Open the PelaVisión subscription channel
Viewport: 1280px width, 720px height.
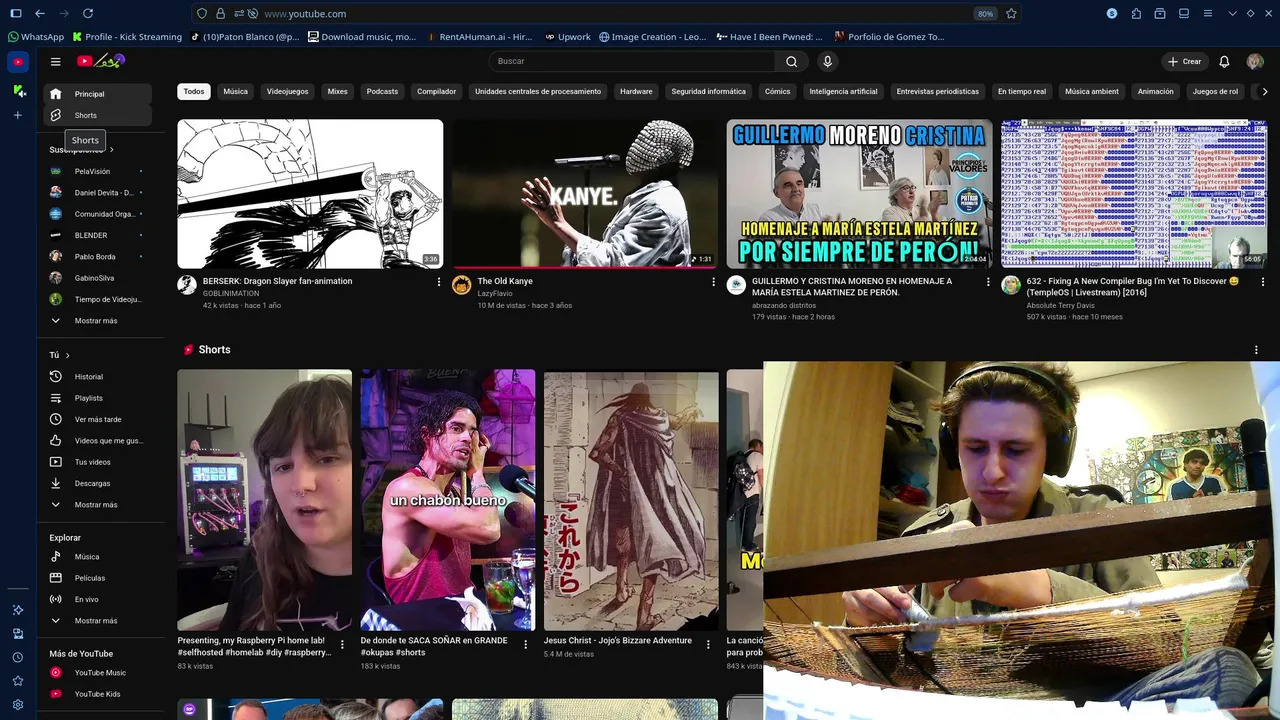(x=98, y=172)
